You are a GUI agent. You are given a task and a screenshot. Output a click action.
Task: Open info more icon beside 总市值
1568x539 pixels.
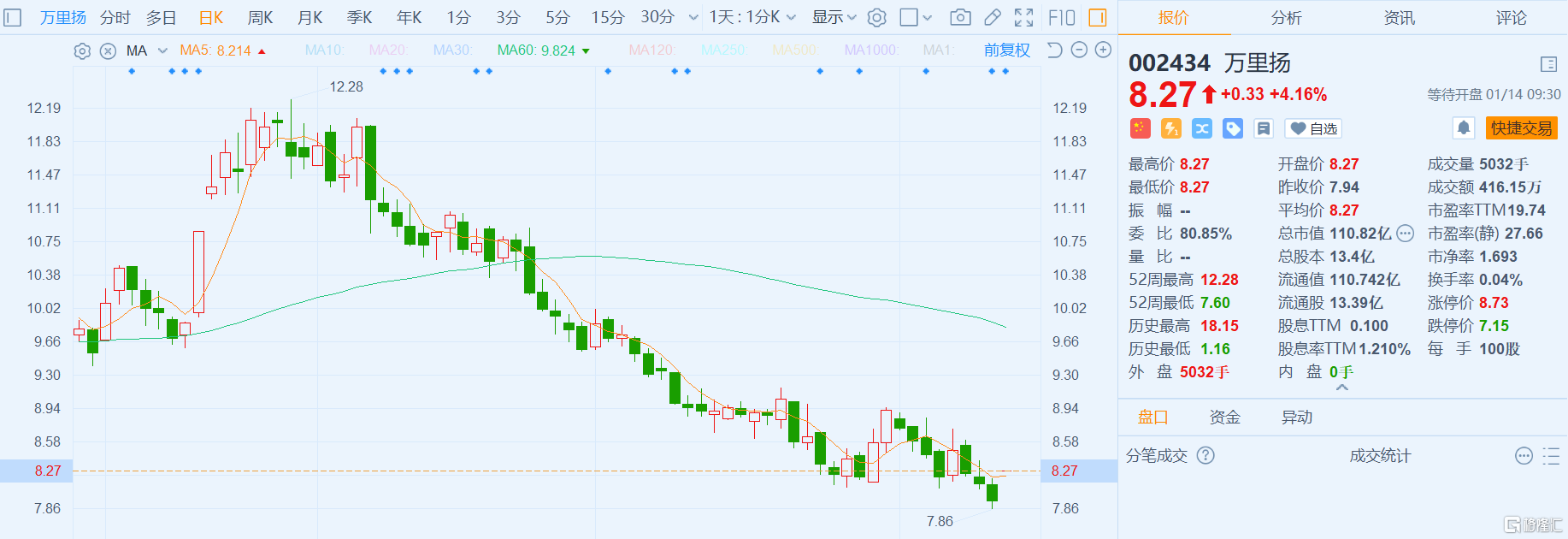pos(1406,234)
